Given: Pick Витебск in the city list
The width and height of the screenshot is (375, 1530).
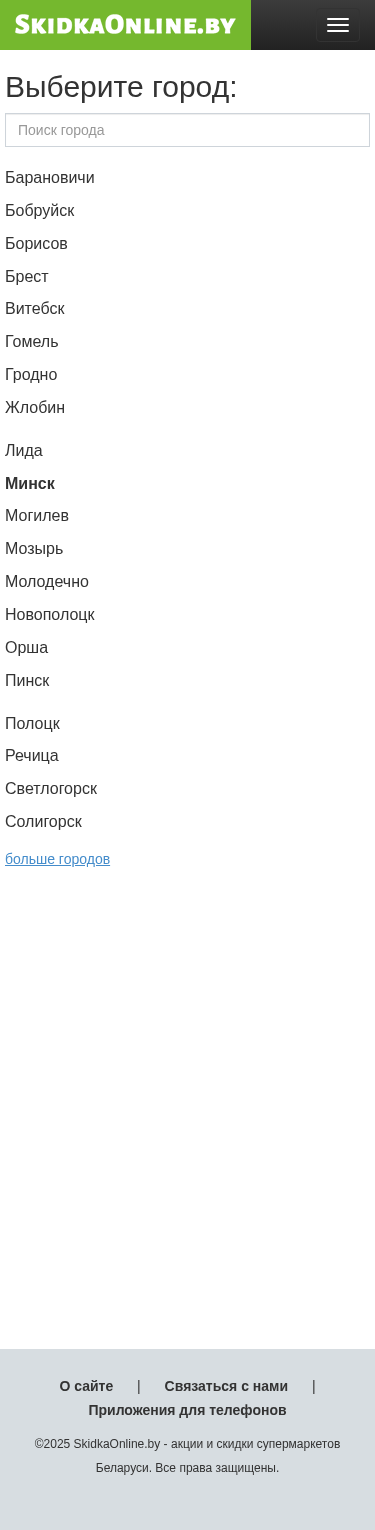Looking at the screenshot, I should pos(35,309).
